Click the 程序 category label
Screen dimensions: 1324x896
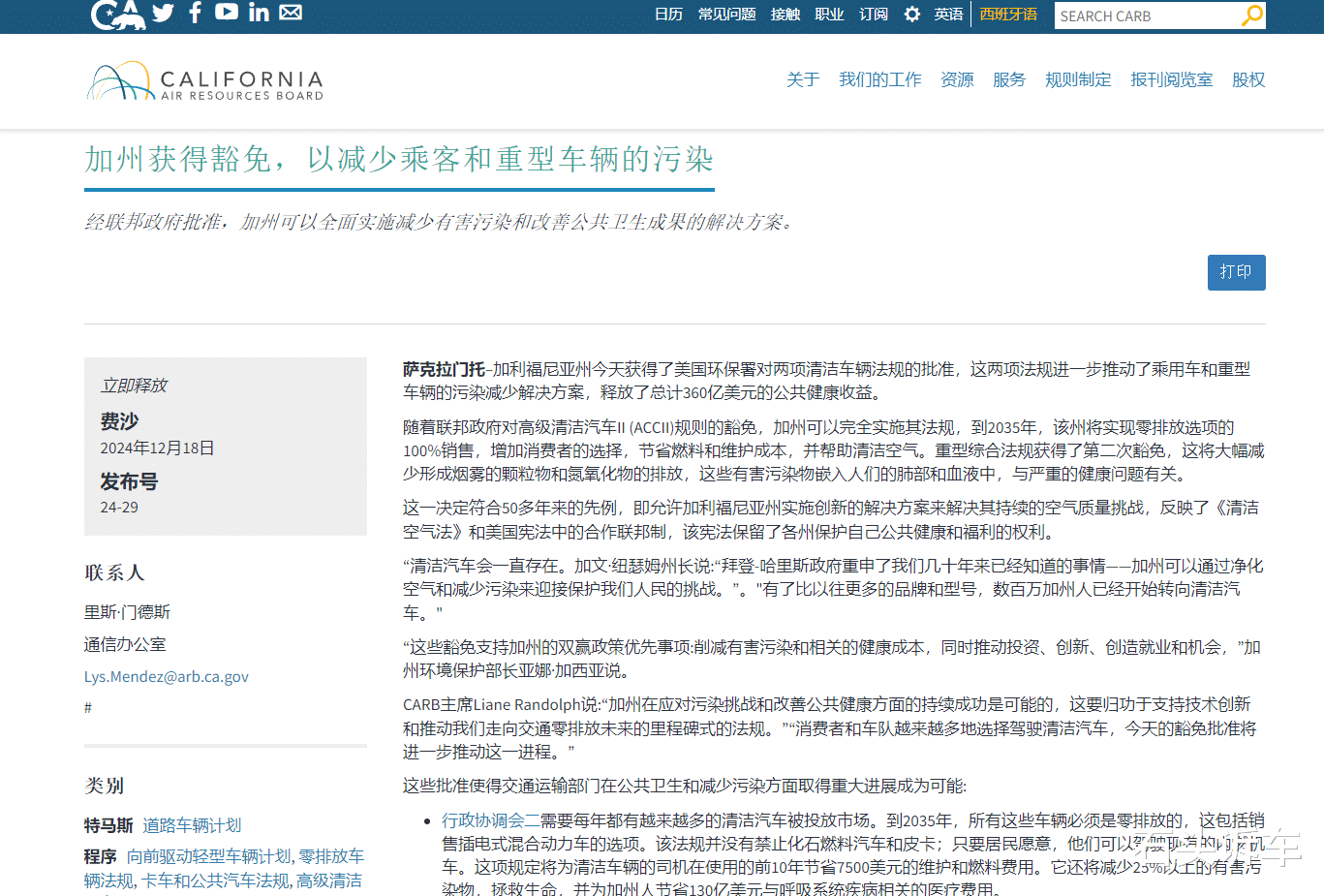(x=101, y=856)
